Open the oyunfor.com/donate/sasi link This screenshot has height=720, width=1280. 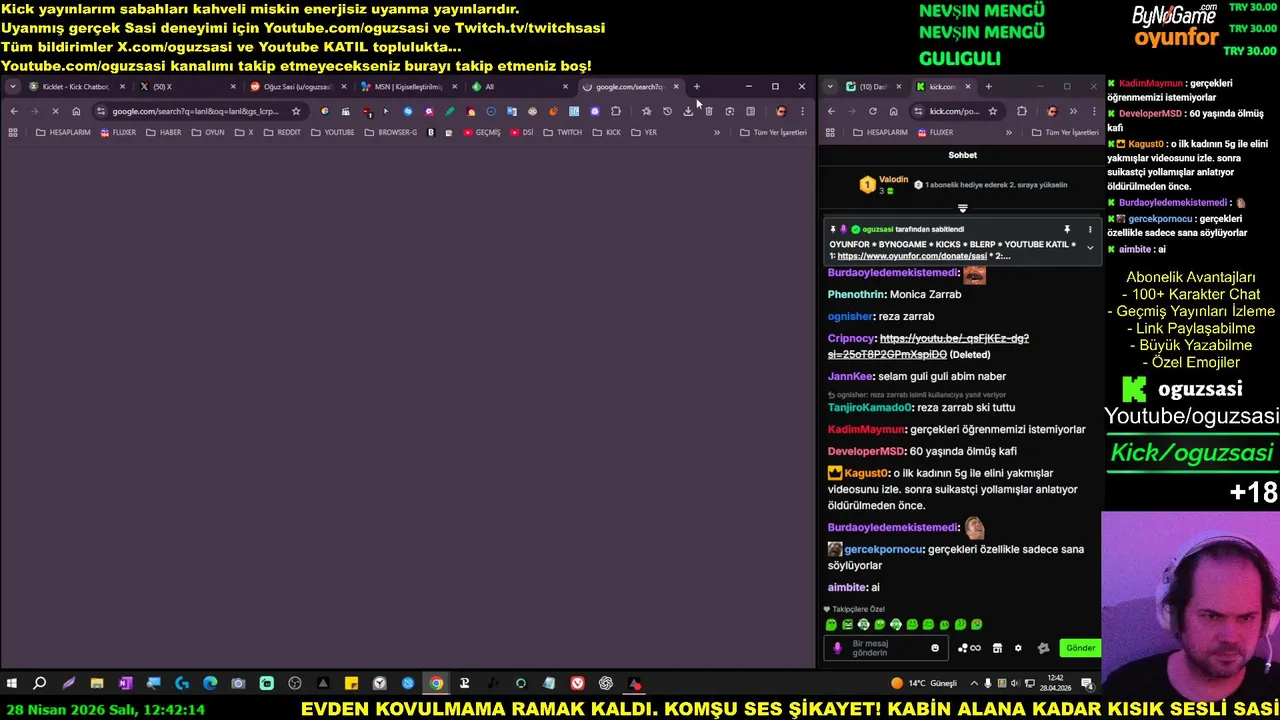point(912,256)
